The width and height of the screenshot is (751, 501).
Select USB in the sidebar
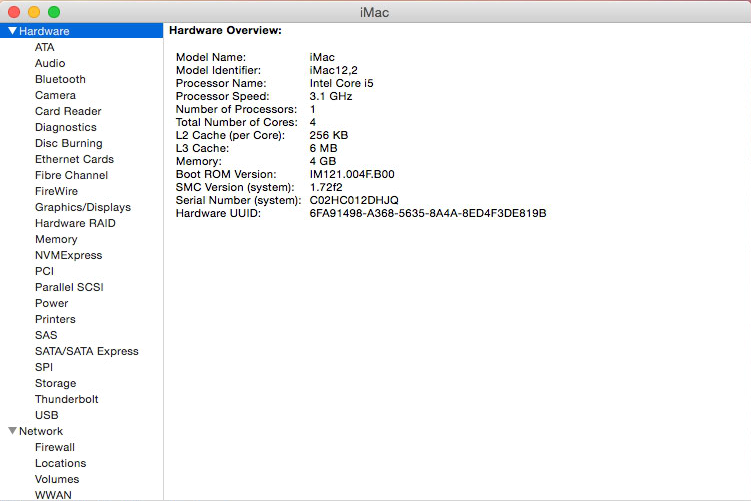[x=46, y=415]
